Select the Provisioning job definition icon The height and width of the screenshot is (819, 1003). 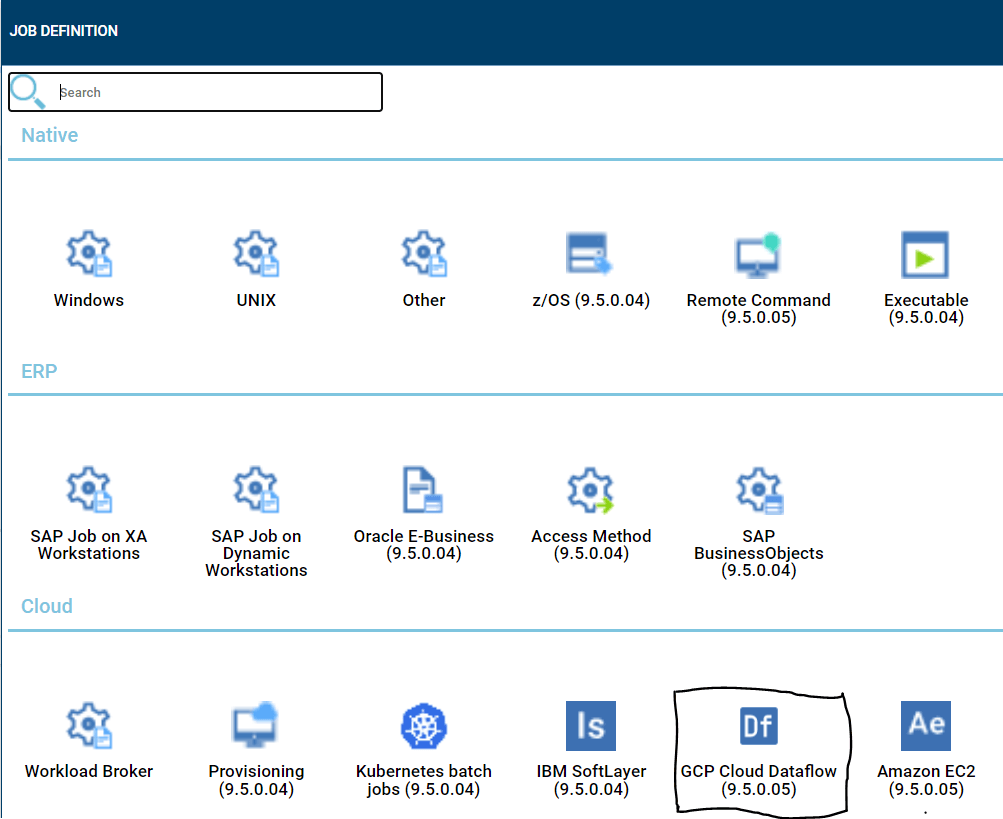pyautogui.click(x=256, y=725)
